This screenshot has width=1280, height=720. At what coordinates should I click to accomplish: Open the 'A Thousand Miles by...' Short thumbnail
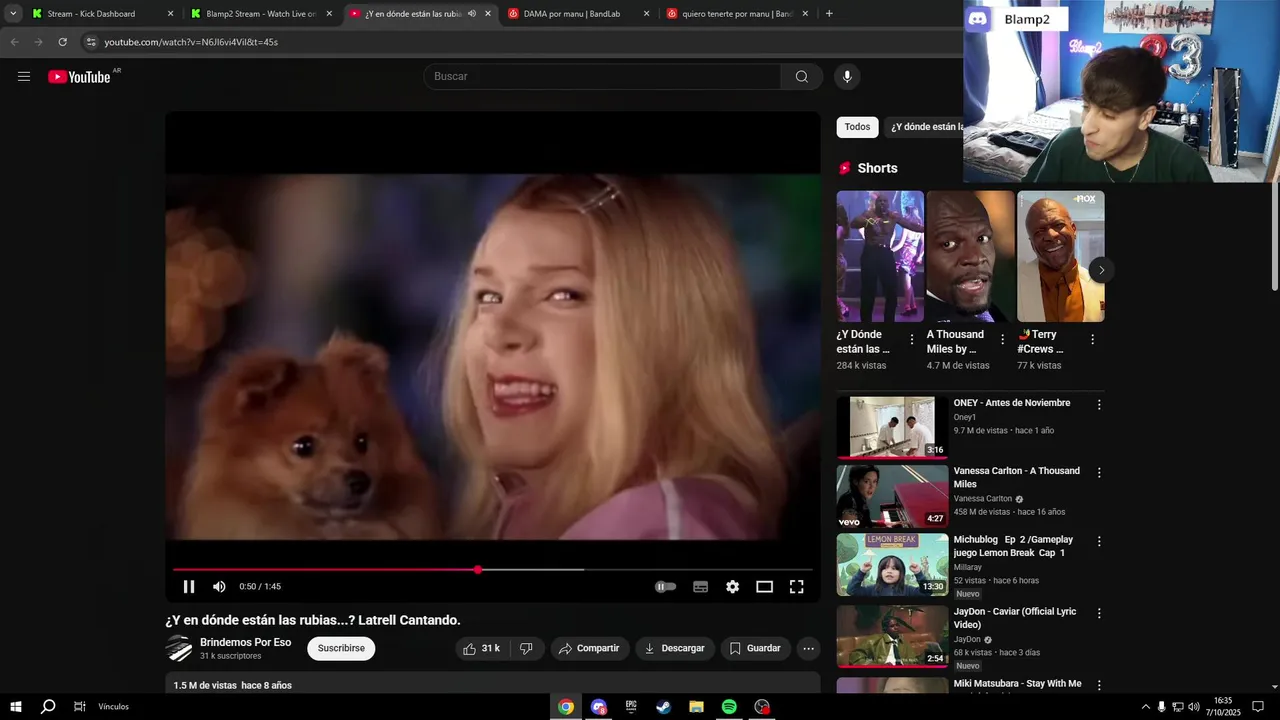[970, 256]
